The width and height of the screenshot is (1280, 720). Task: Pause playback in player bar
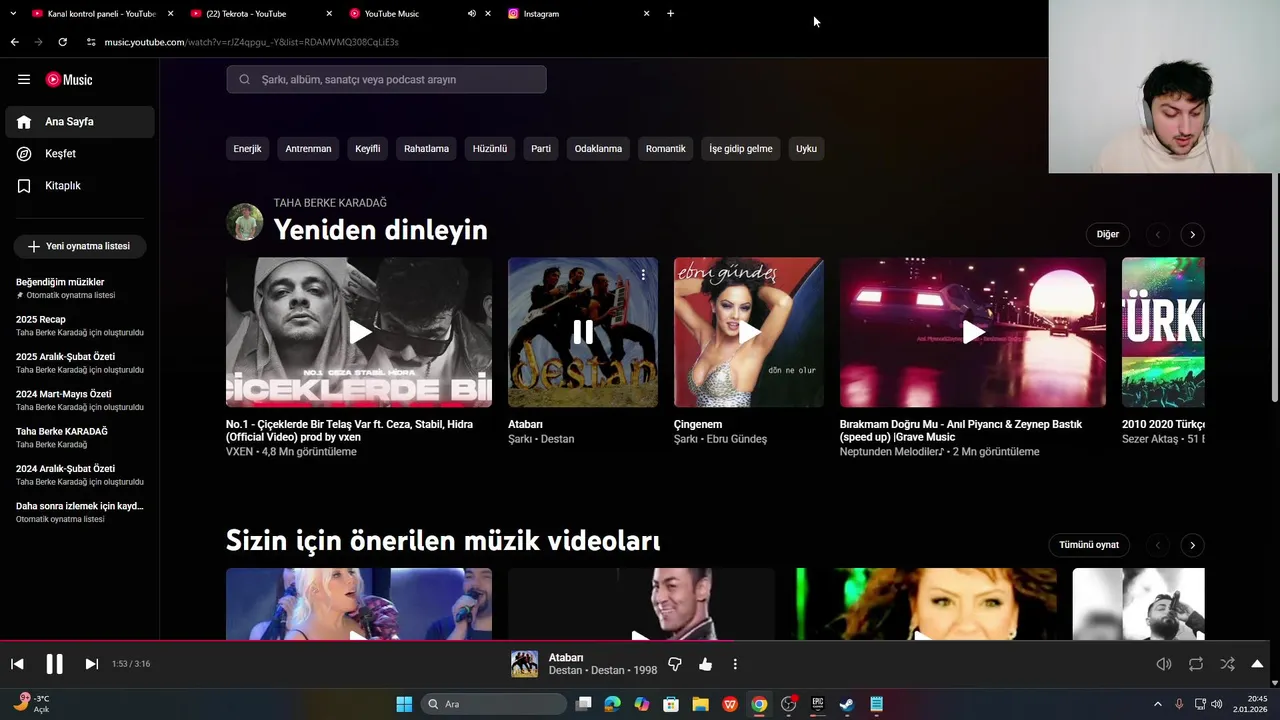pos(54,664)
